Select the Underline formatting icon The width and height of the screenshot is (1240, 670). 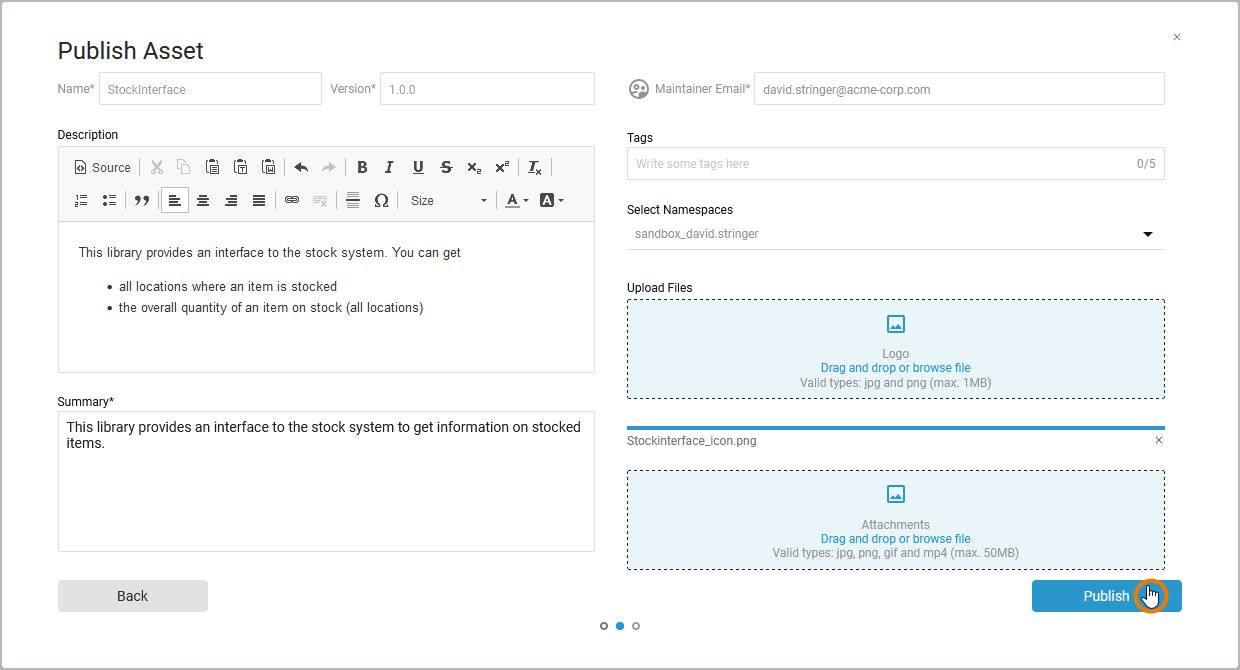tap(417, 167)
